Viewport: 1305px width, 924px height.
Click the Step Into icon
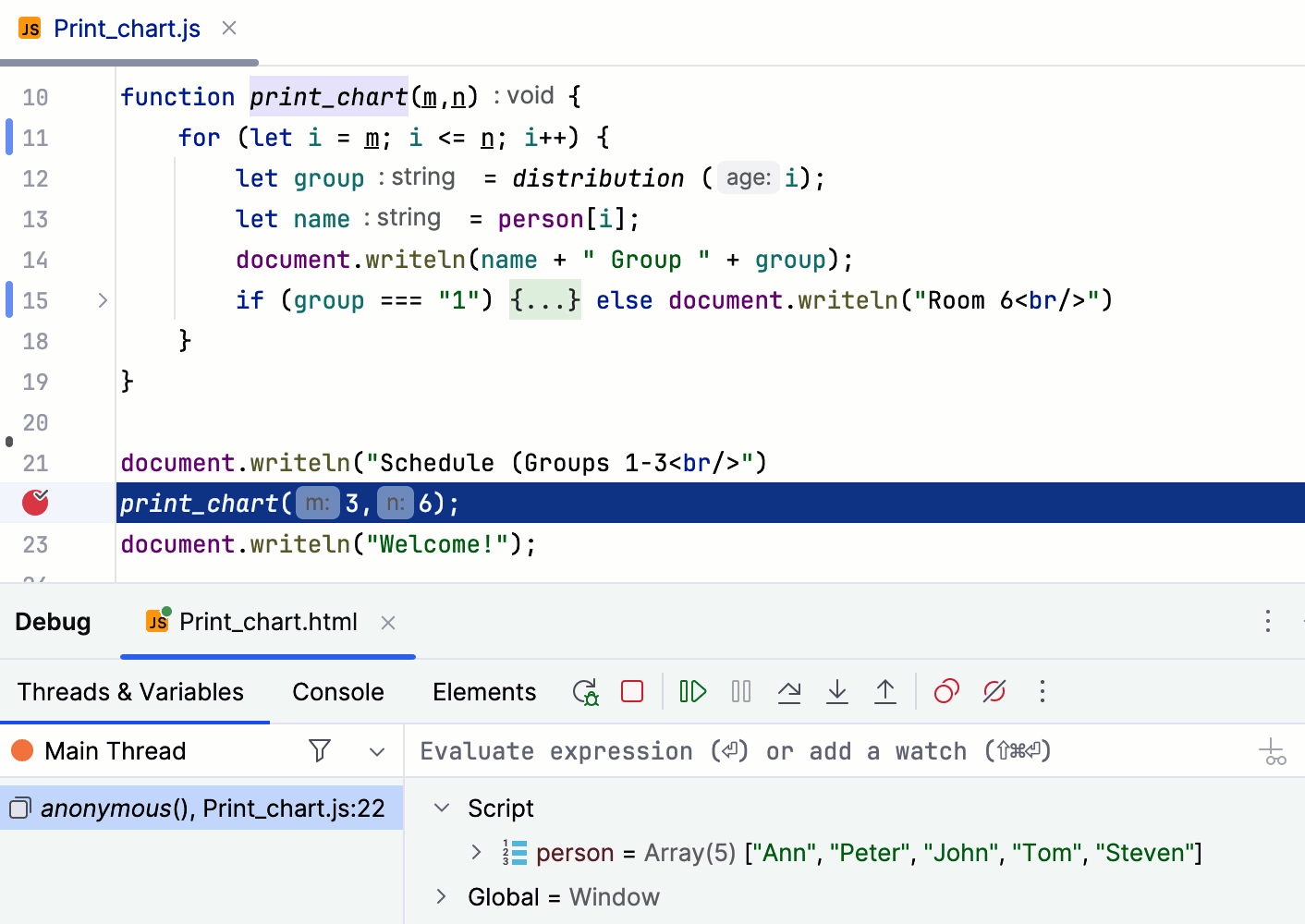[837, 690]
